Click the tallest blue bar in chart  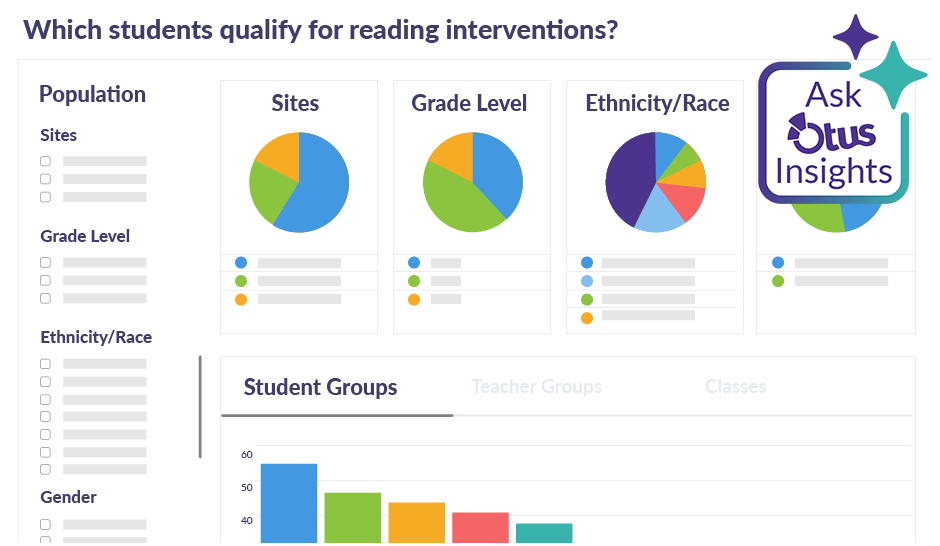coord(289,503)
